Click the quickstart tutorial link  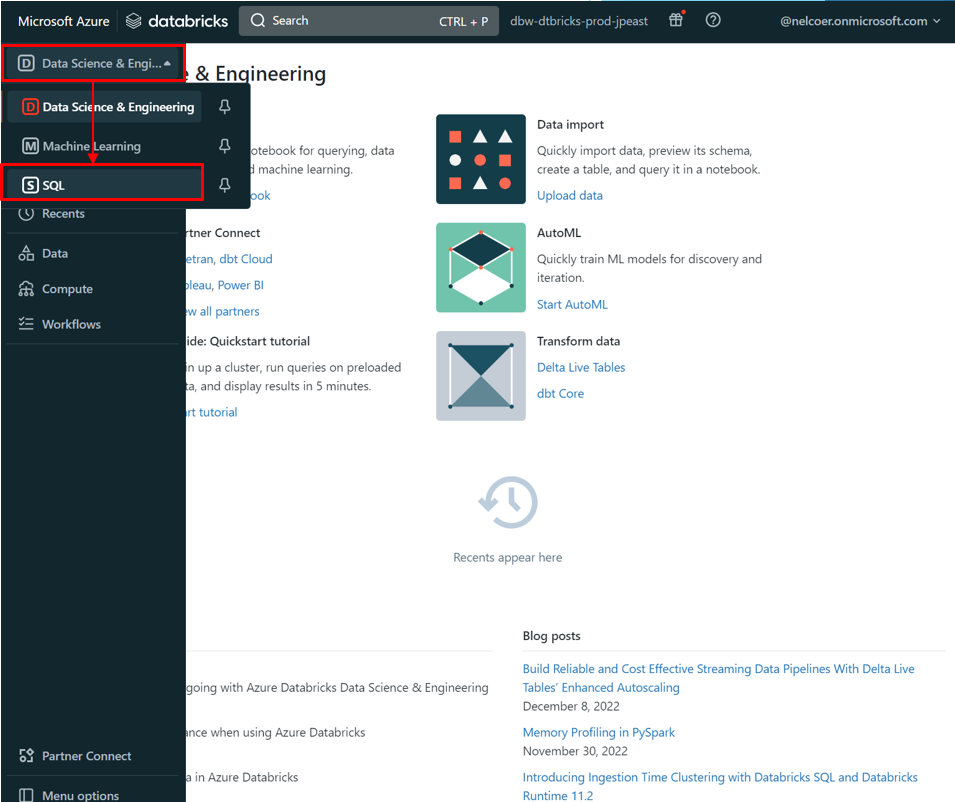click(x=212, y=412)
